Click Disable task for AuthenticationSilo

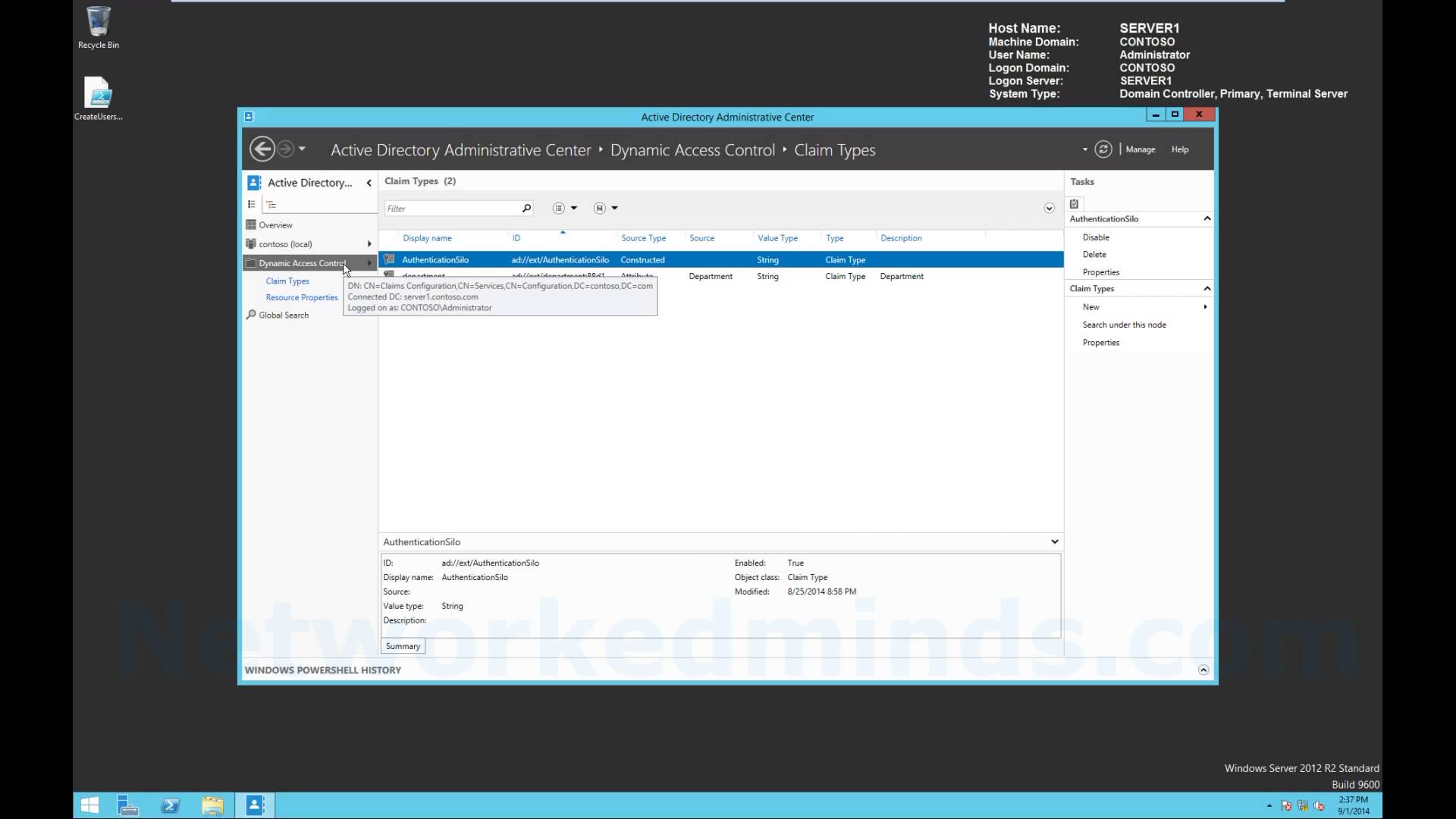click(x=1096, y=237)
